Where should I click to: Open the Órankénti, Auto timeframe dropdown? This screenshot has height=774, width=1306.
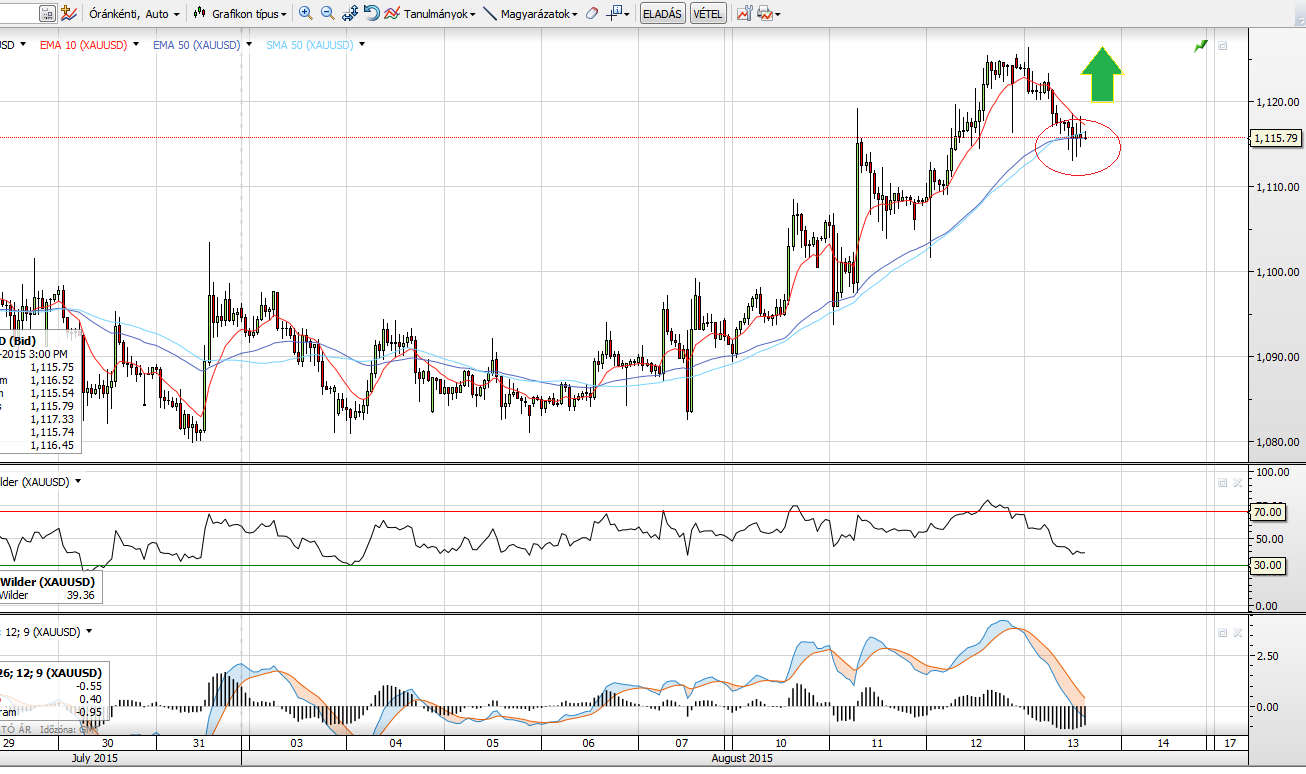tap(135, 14)
